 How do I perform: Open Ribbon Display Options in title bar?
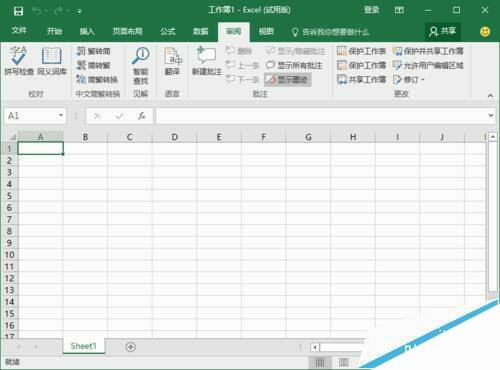pyautogui.click(x=399, y=10)
